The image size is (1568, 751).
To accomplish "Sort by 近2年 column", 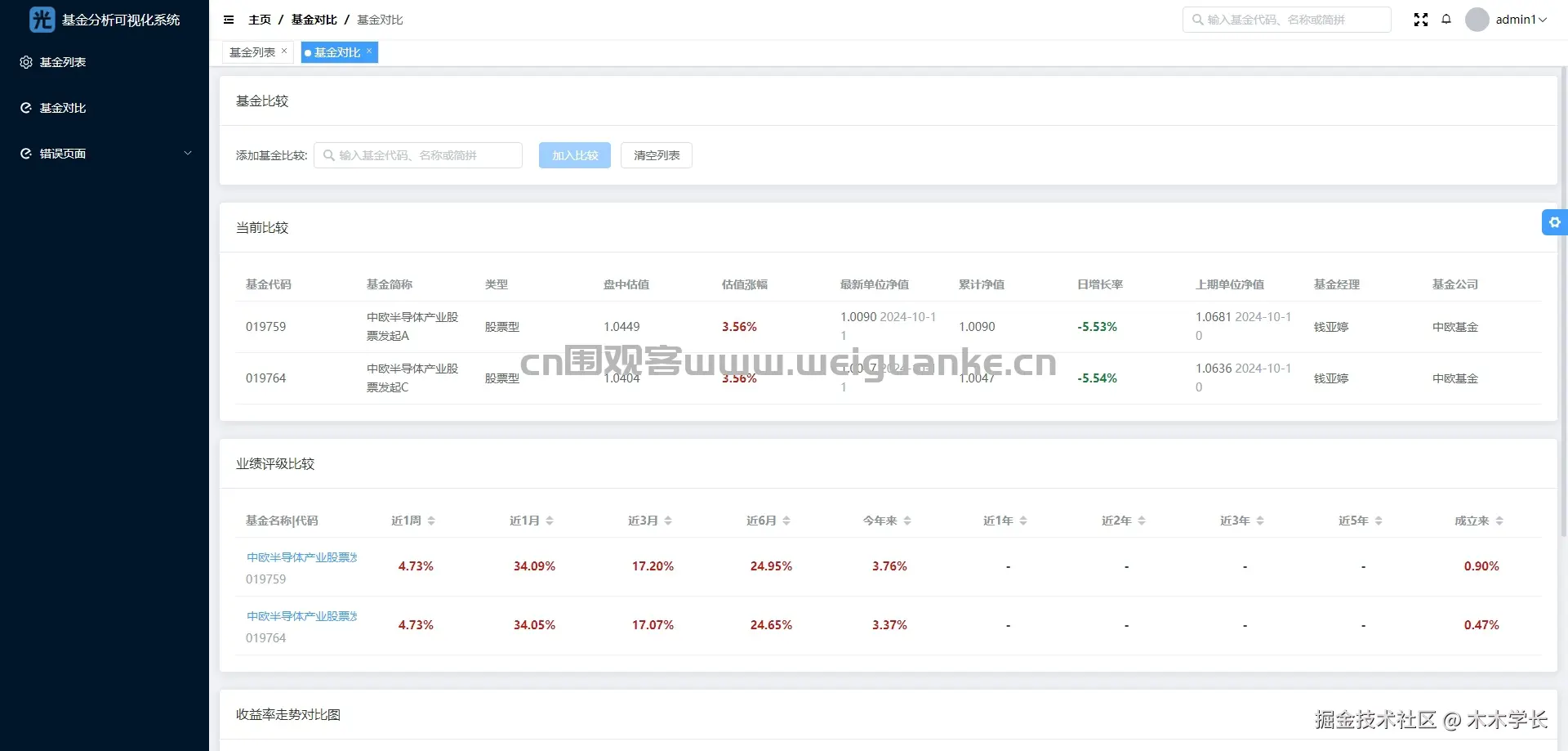I will coord(1142,521).
